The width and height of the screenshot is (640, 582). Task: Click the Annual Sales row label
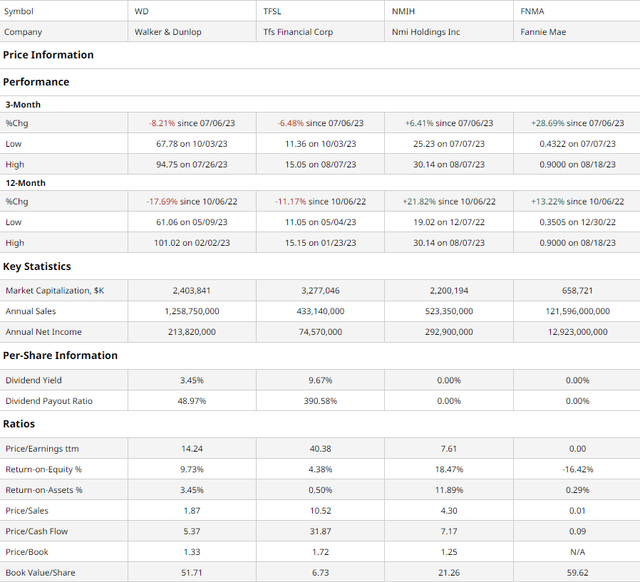[31, 311]
